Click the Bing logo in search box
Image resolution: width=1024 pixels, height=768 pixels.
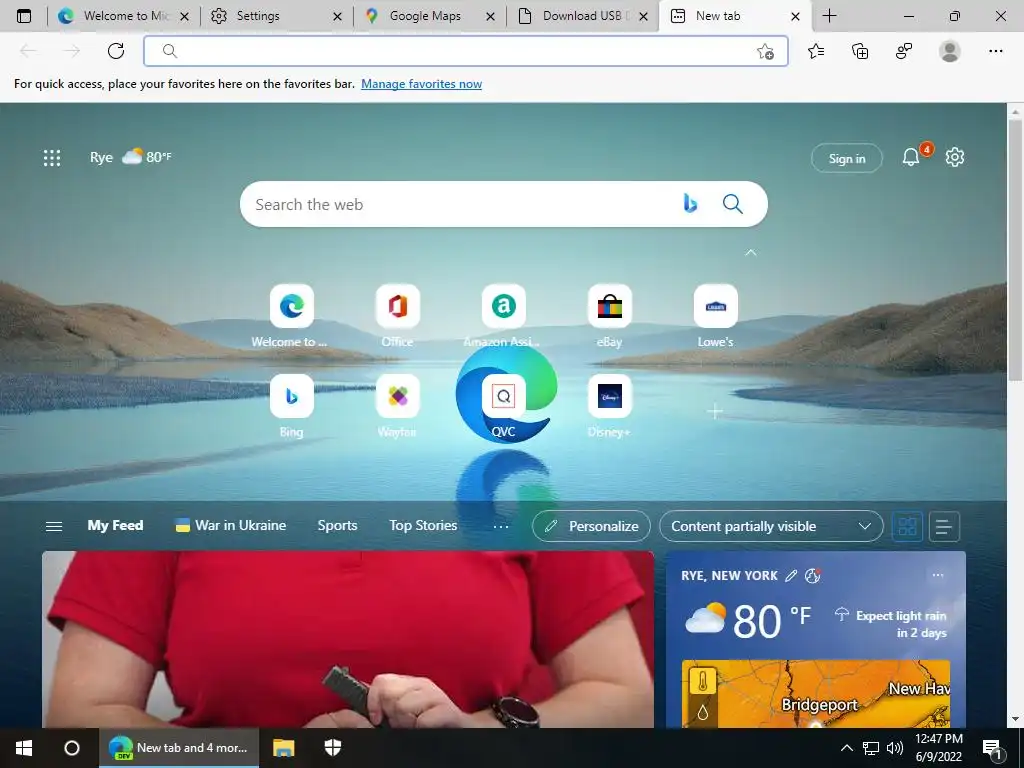[x=690, y=204]
